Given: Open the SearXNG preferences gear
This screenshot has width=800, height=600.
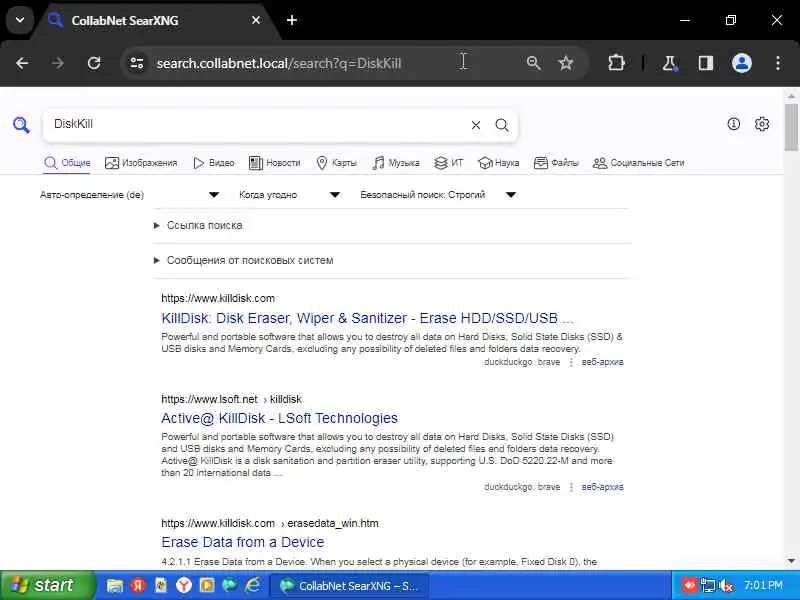Looking at the screenshot, I should [x=762, y=124].
